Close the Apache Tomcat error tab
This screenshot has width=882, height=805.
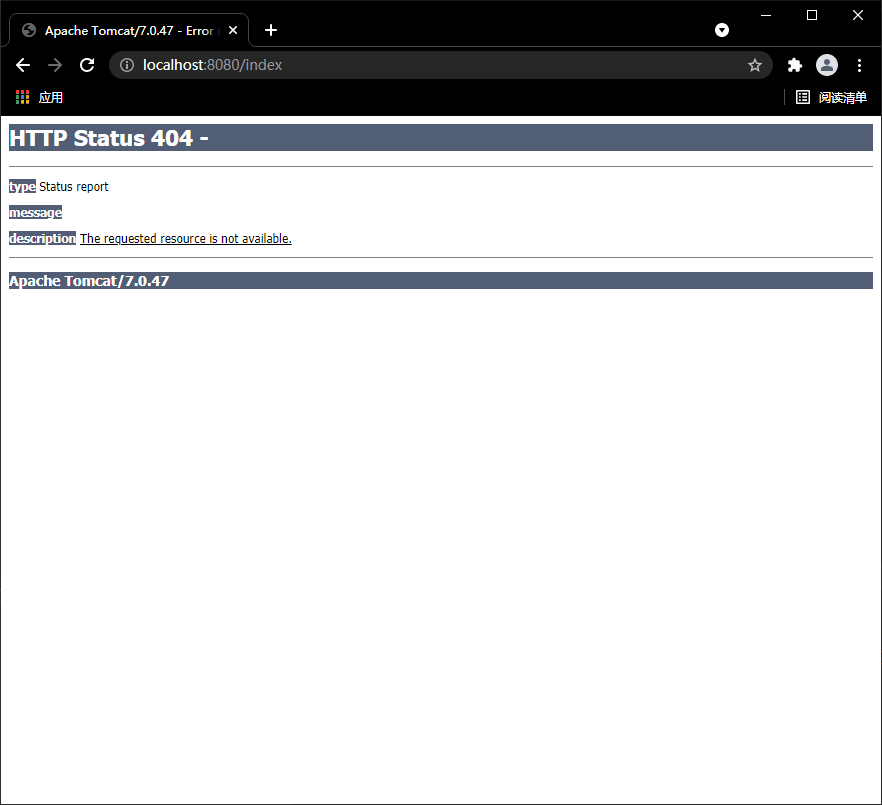pos(233,30)
